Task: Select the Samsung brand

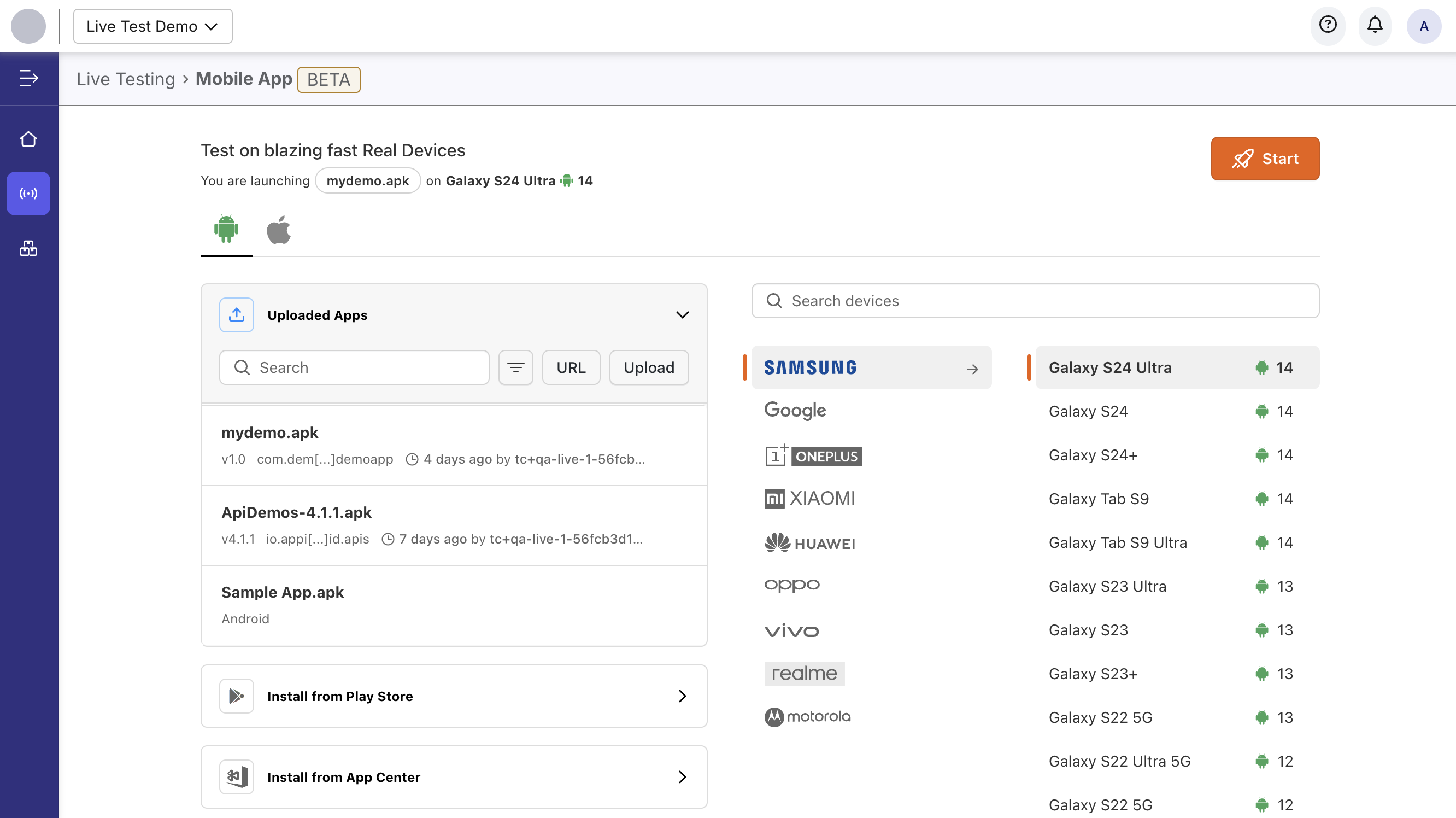Action: 871,367
